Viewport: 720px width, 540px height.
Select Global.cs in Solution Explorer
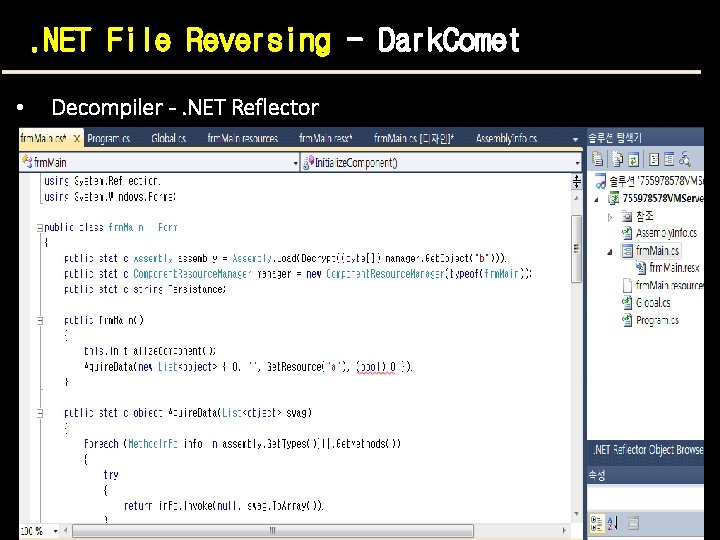tap(652, 303)
